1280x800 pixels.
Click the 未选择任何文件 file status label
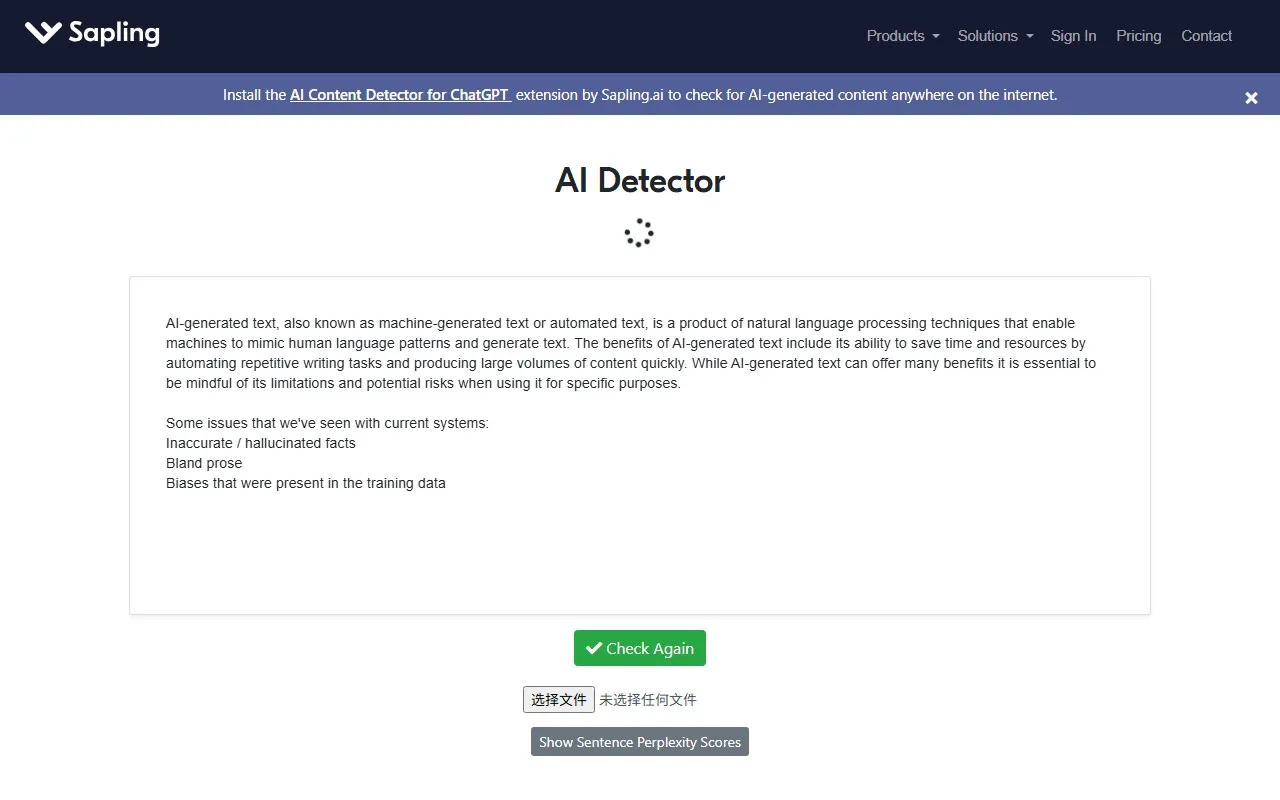(x=647, y=699)
